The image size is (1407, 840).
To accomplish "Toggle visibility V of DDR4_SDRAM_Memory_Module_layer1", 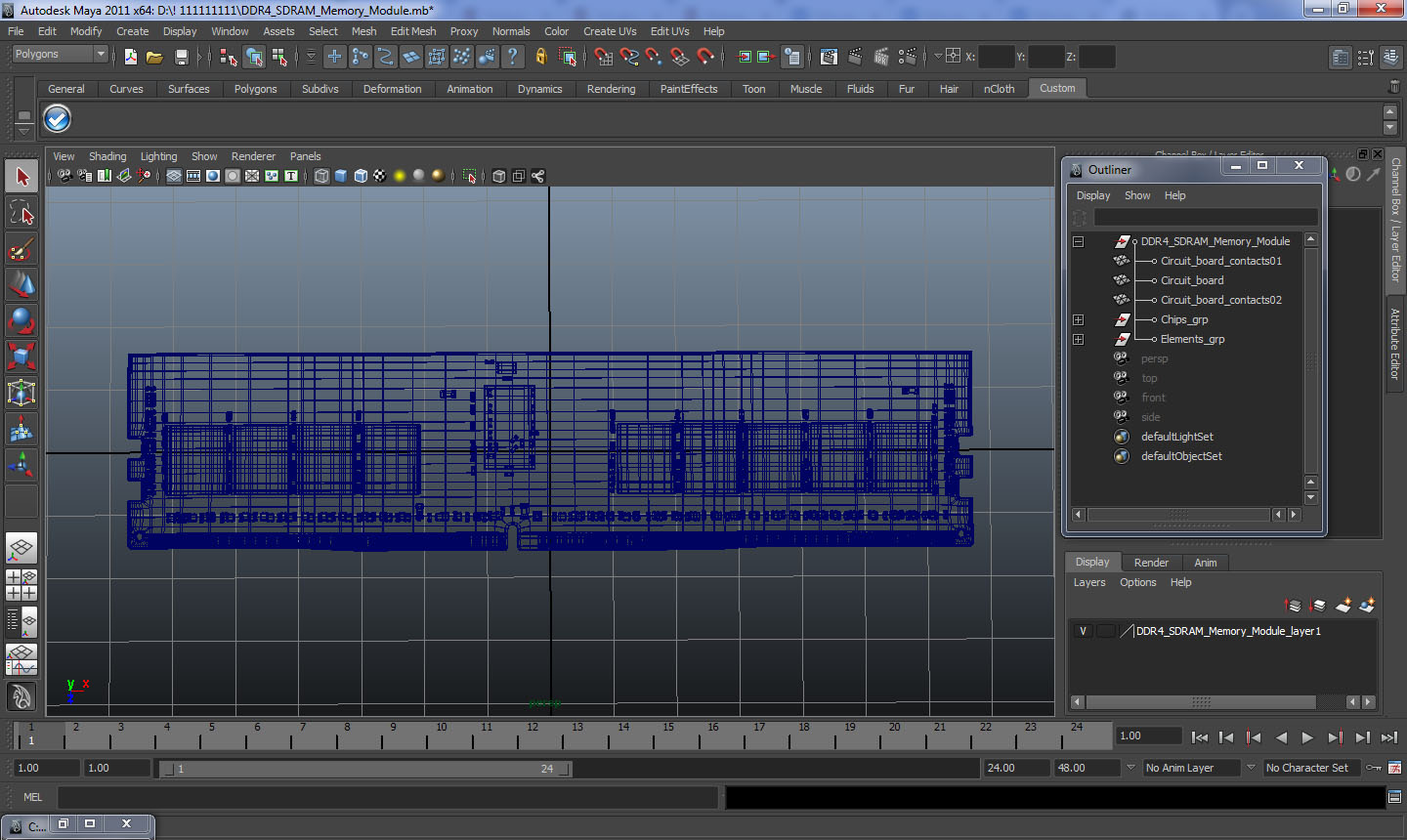I will pos(1083,631).
